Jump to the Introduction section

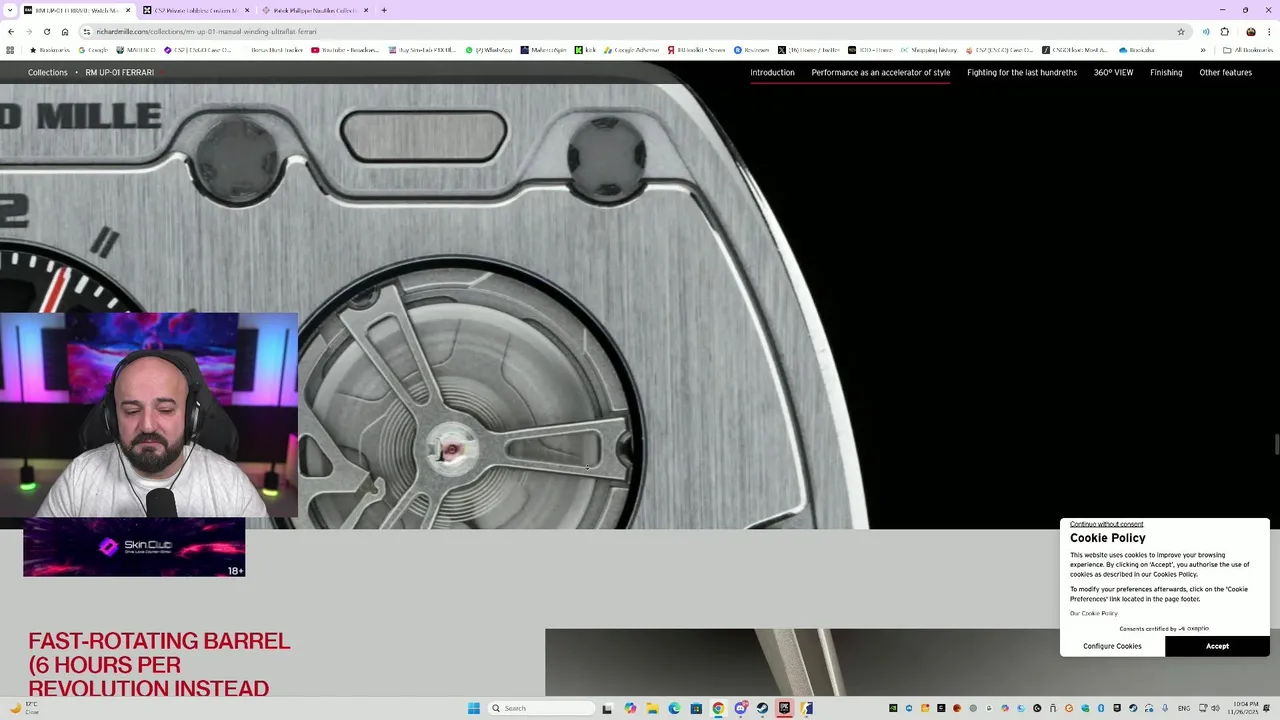pyautogui.click(x=772, y=73)
